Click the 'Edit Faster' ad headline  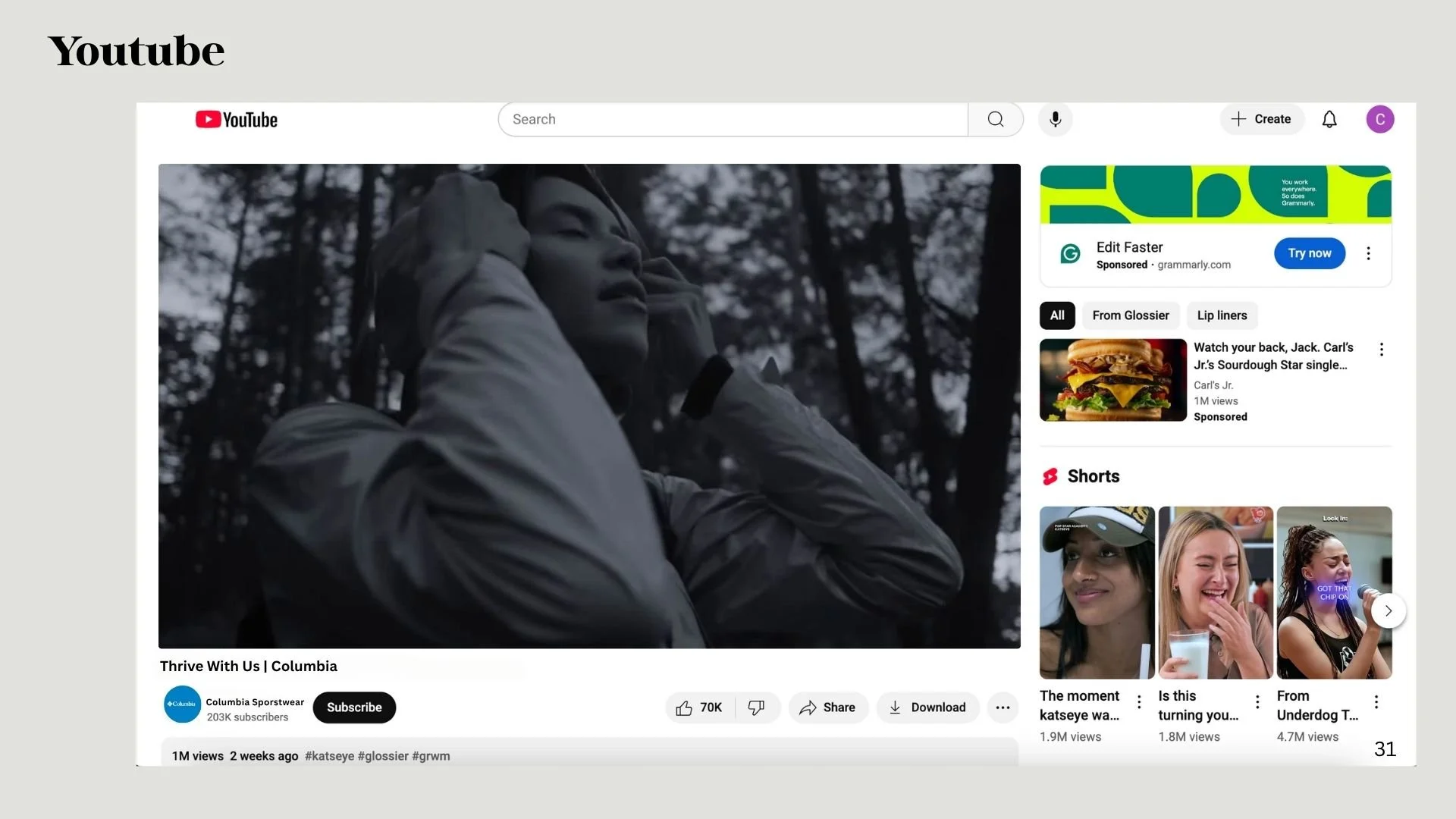[x=1129, y=247]
